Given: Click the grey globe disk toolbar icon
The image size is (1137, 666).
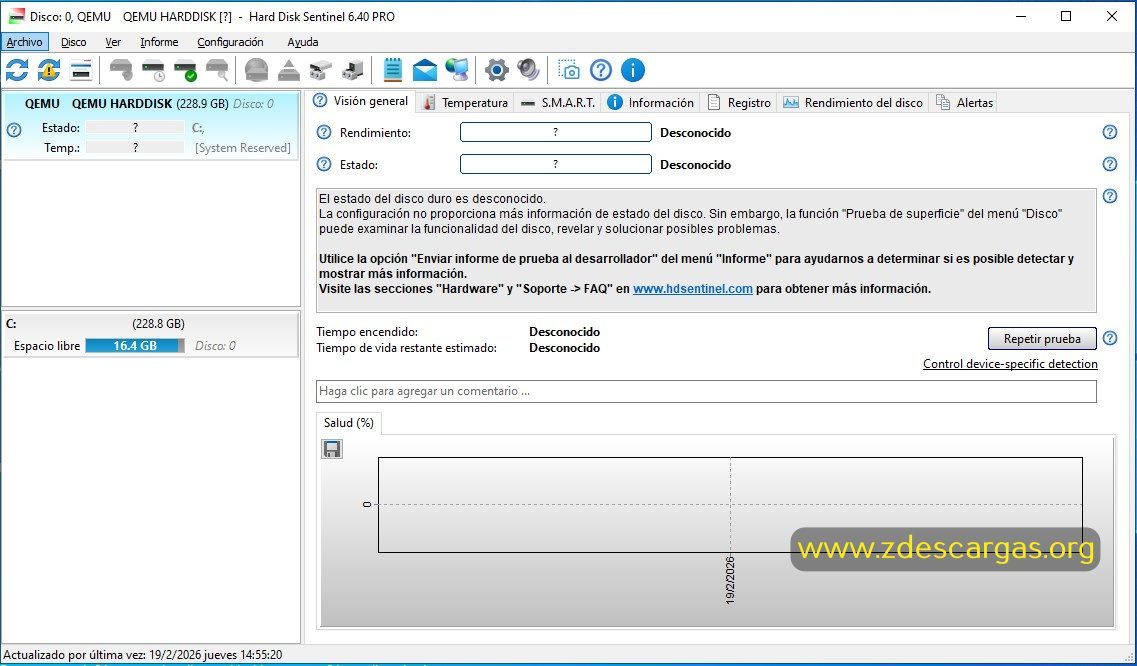Looking at the screenshot, I should (x=257, y=70).
